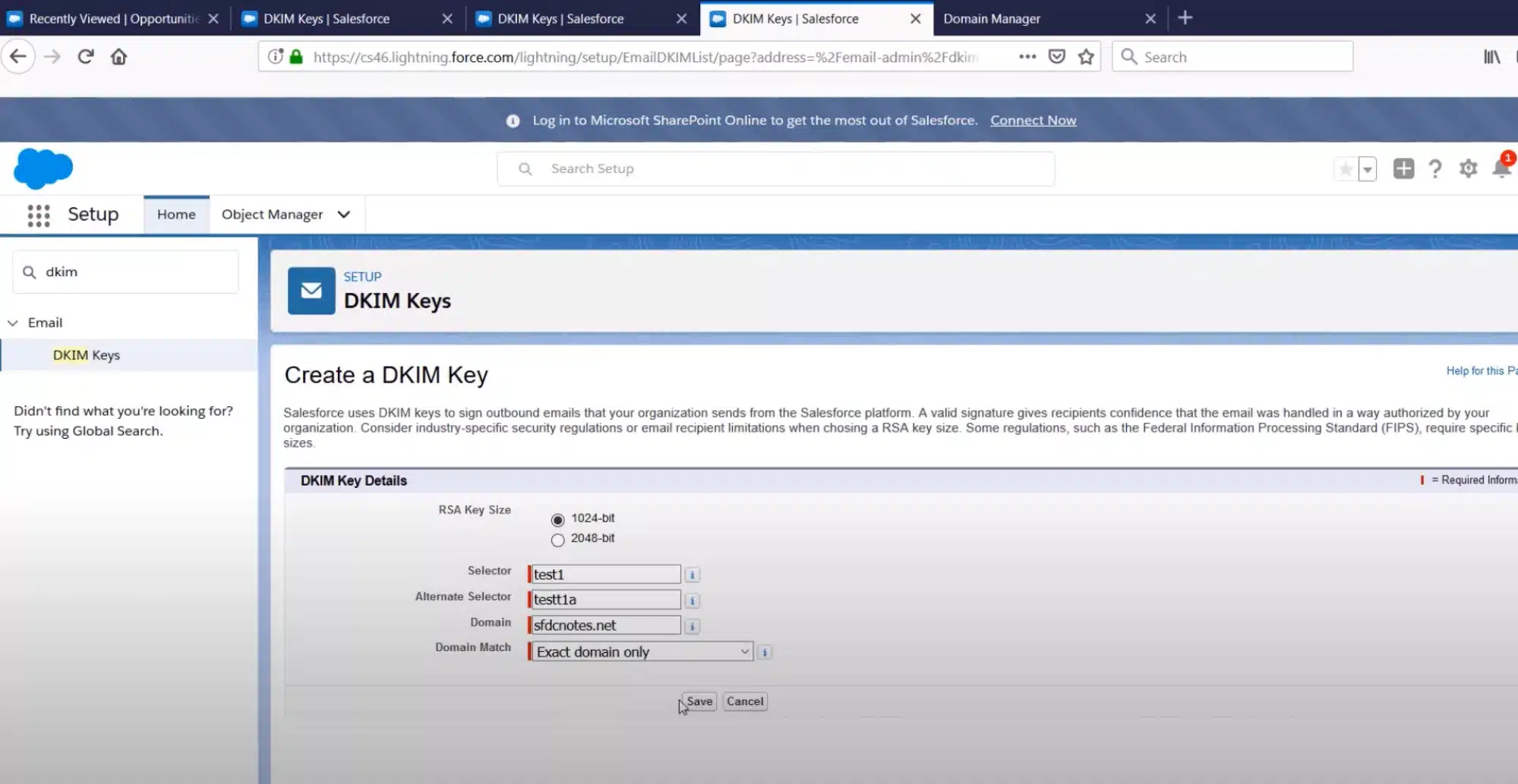Collapse the Email tree section
Screen dimensions: 1518x784
[13, 323]
